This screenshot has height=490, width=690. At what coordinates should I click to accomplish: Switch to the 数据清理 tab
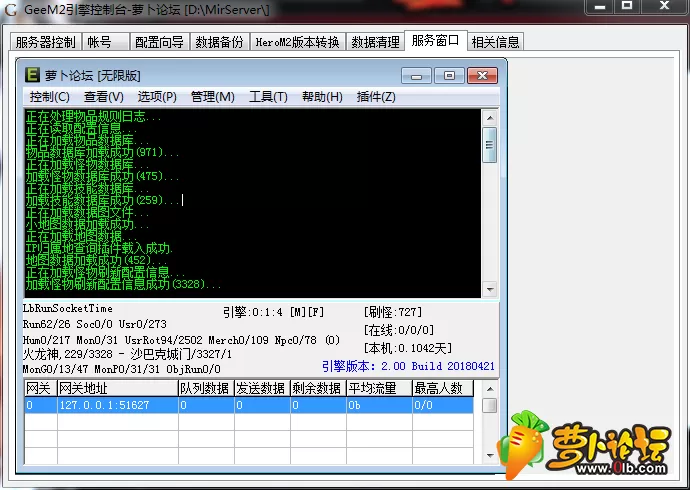tap(375, 42)
